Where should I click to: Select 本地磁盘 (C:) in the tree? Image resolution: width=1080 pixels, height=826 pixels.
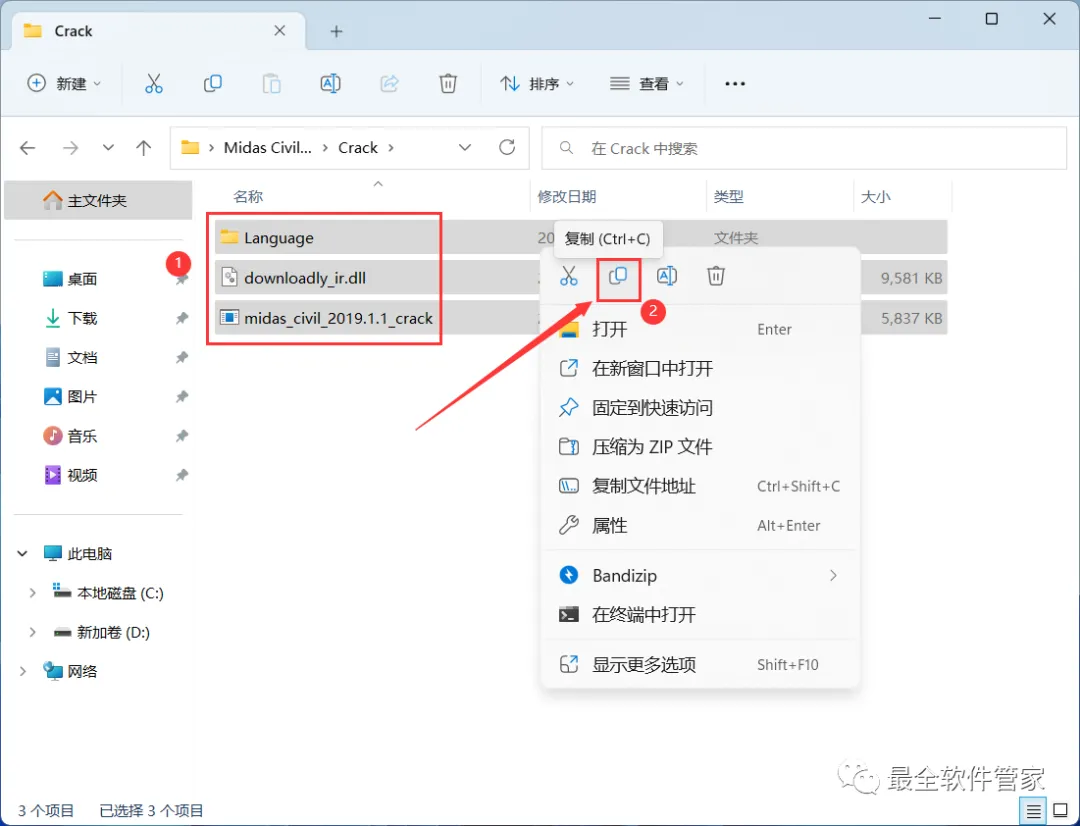tap(120, 593)
